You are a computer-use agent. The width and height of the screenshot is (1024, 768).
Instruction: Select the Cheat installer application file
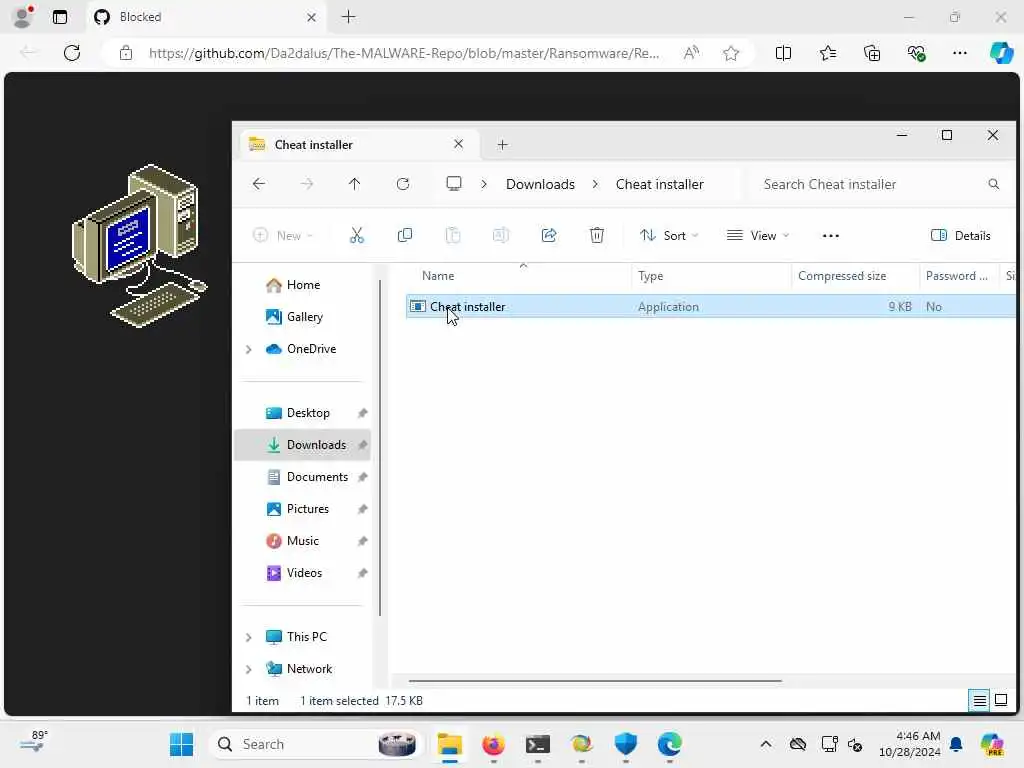click(x=711, y=306)
